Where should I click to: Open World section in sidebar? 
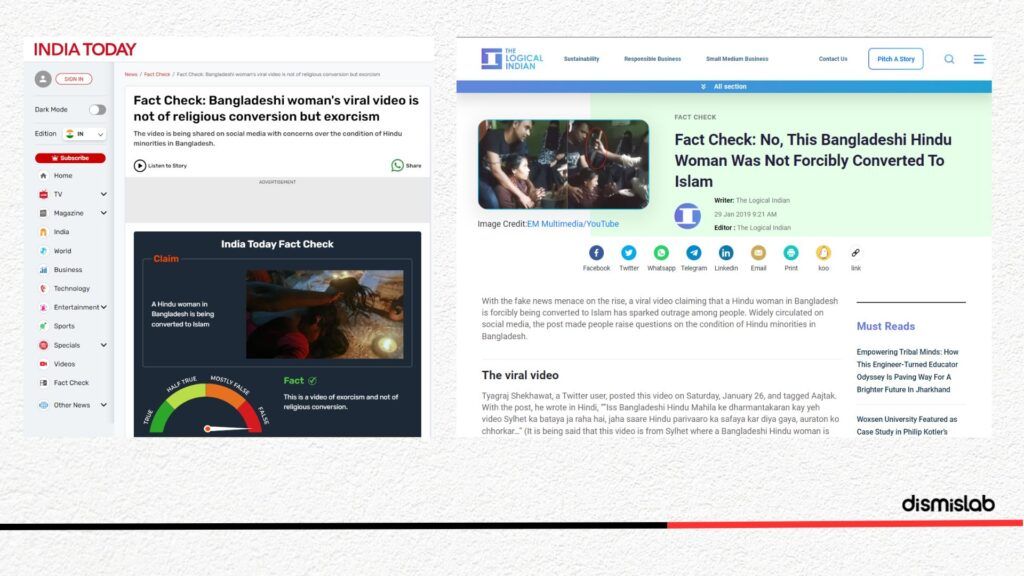(x=62, y=251)
